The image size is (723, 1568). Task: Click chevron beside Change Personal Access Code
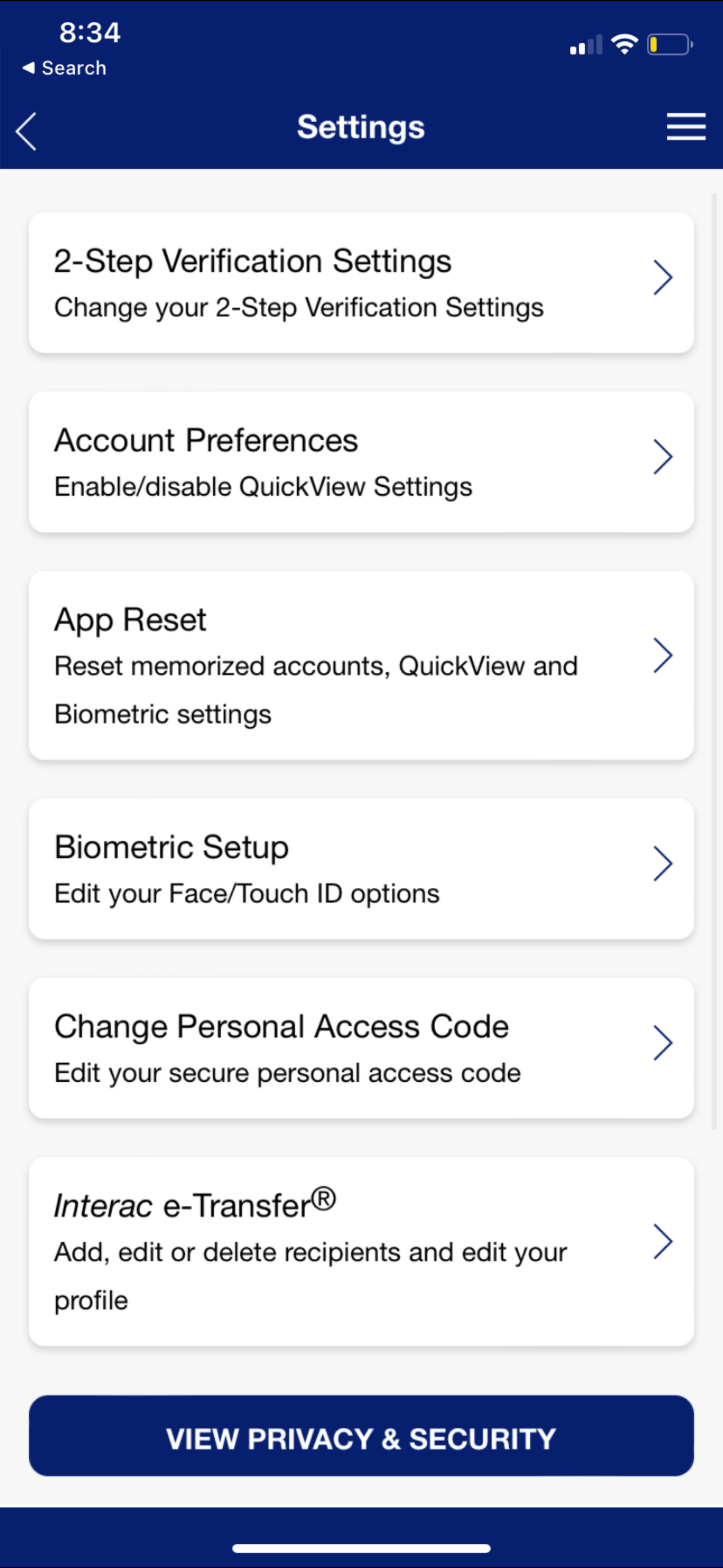pyautogui.click(x=662, y=1043)
